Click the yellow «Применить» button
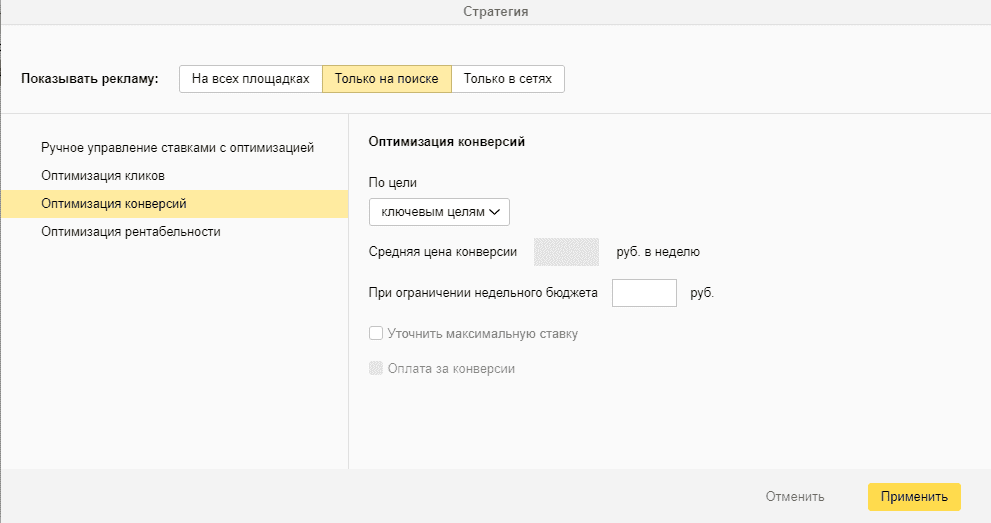 coord(914,496)
